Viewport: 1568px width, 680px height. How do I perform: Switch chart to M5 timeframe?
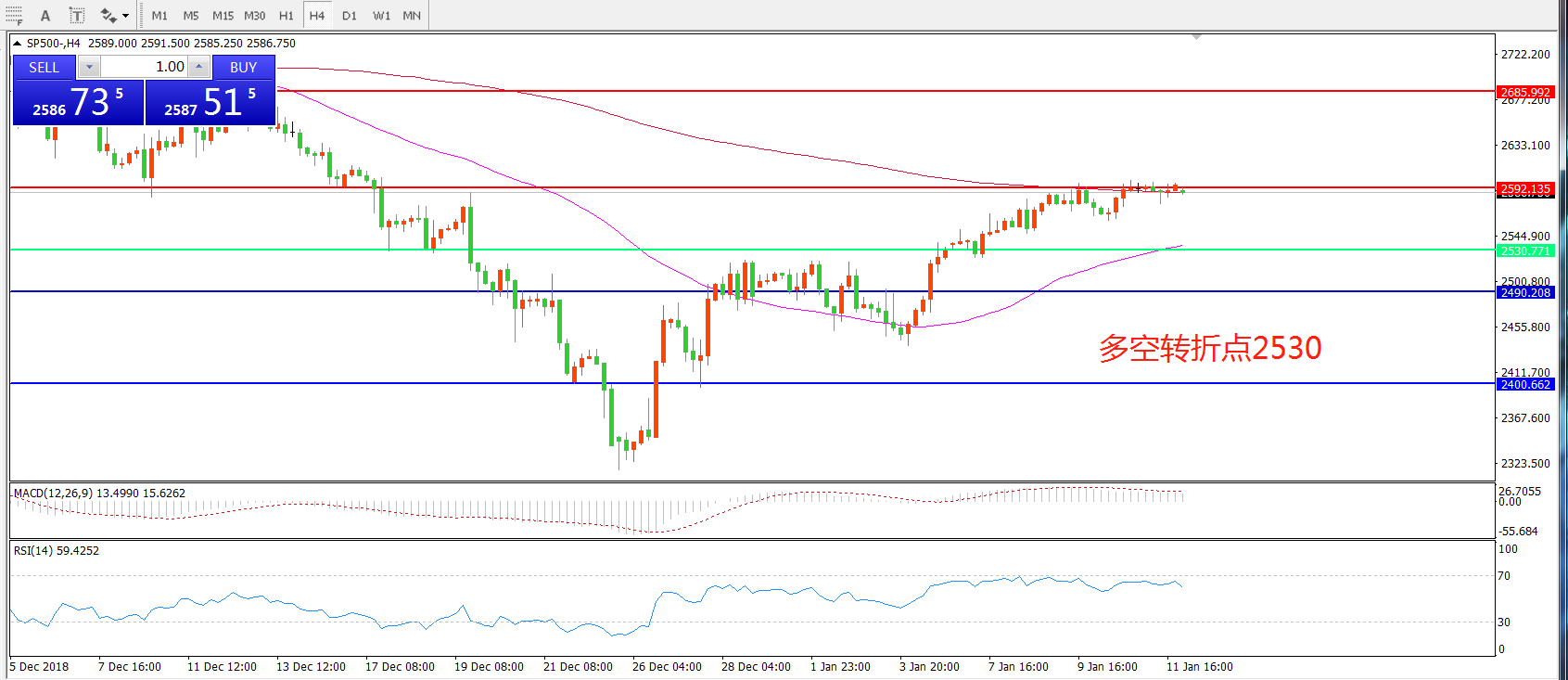191,16
